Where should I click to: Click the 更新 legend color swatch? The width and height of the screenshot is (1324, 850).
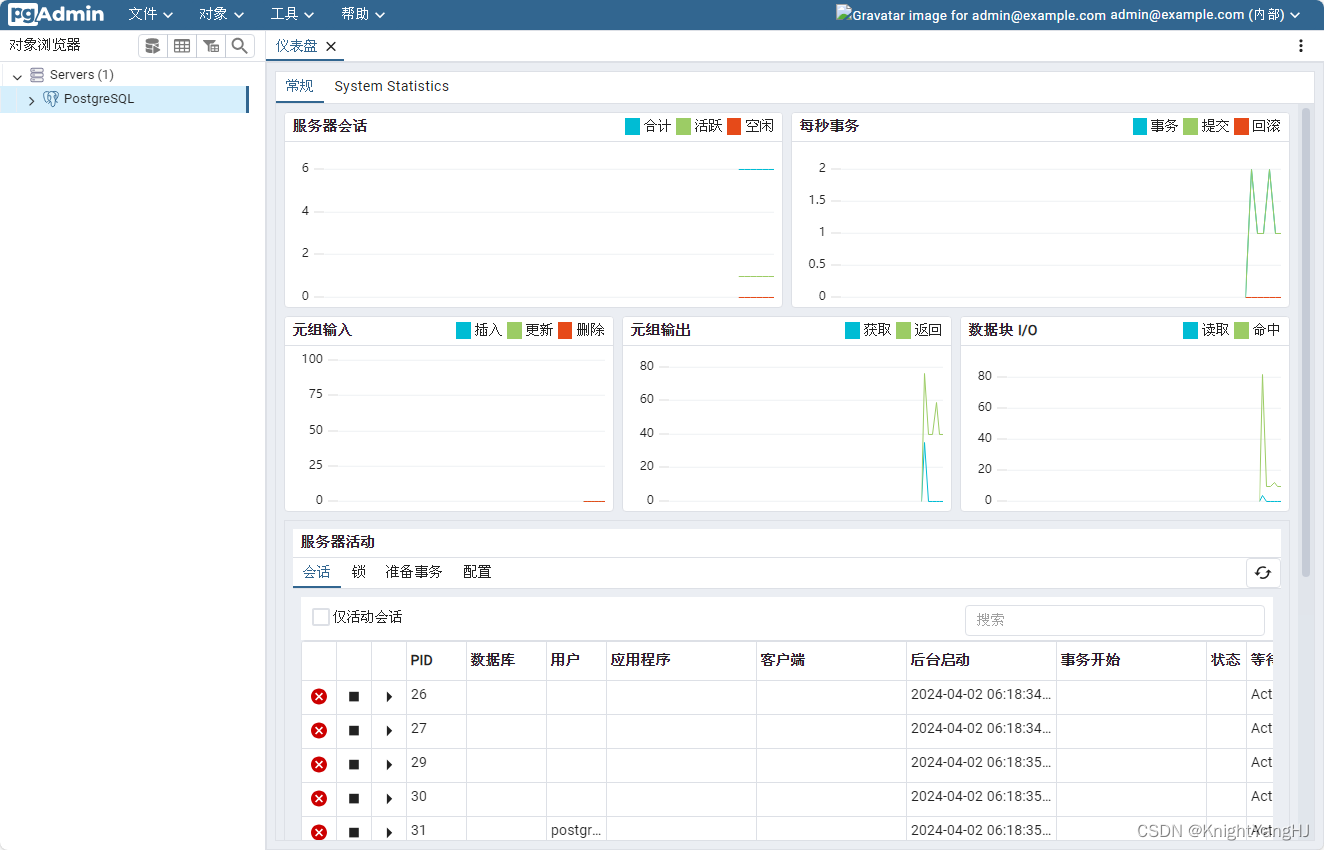514,330
